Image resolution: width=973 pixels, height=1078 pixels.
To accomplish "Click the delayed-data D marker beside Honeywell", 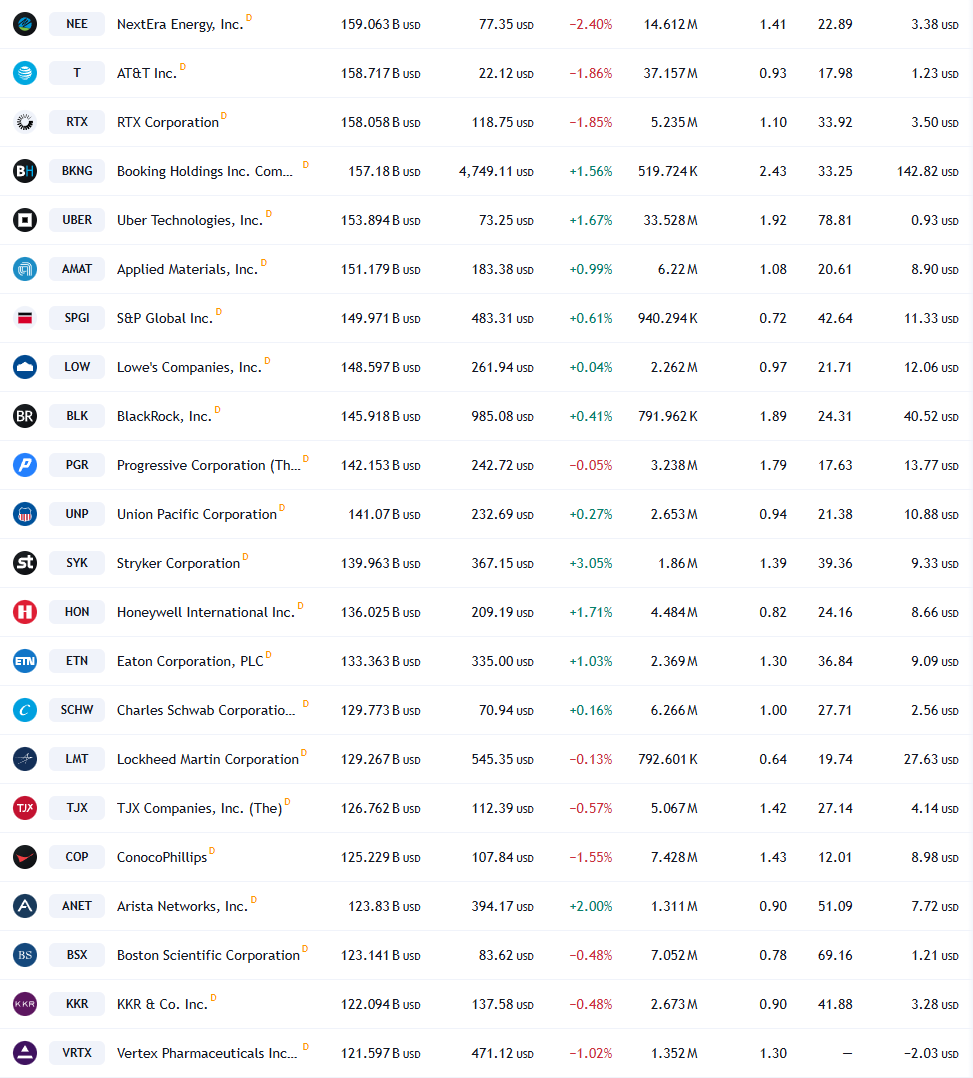I will pyautogui.click(x=300, y=606).
